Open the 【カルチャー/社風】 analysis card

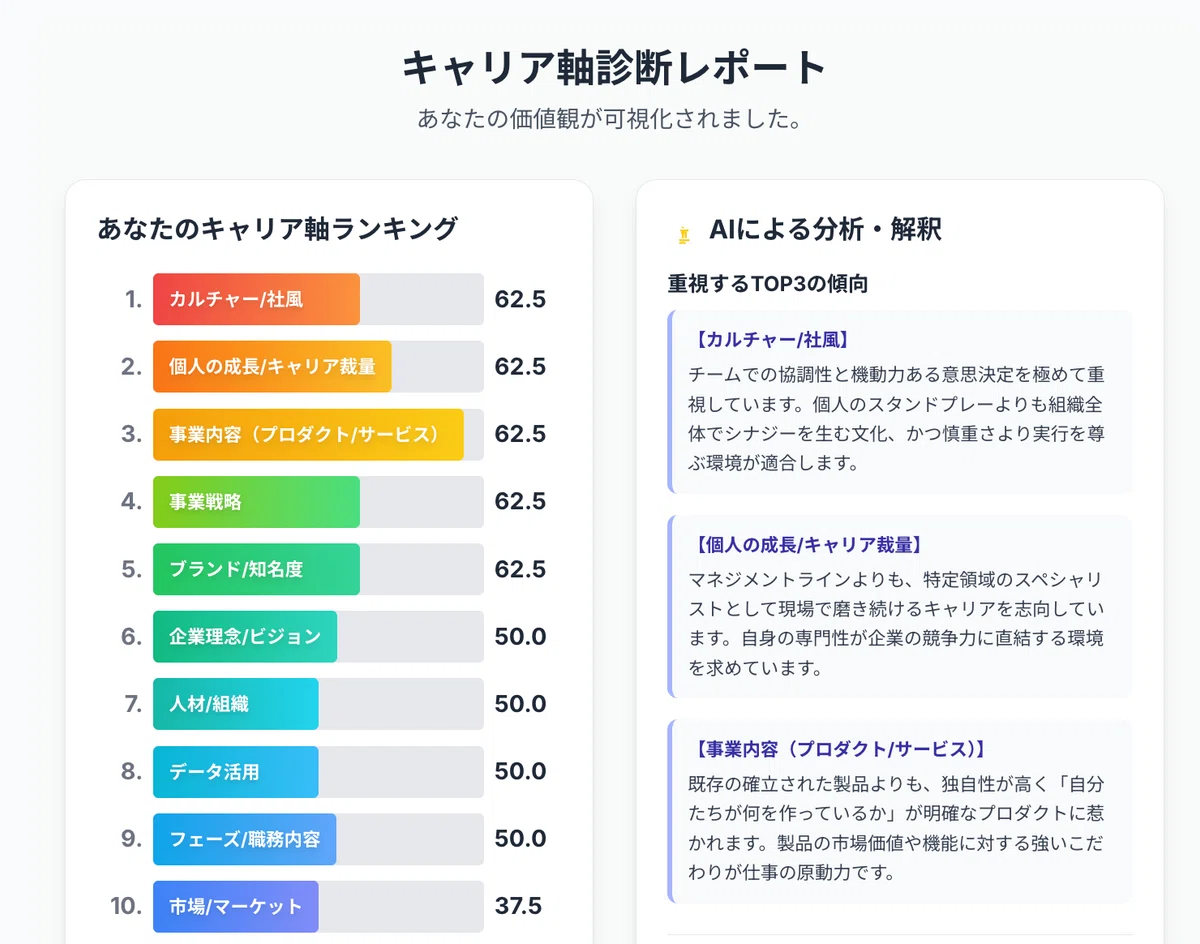[x=900, y=402]
